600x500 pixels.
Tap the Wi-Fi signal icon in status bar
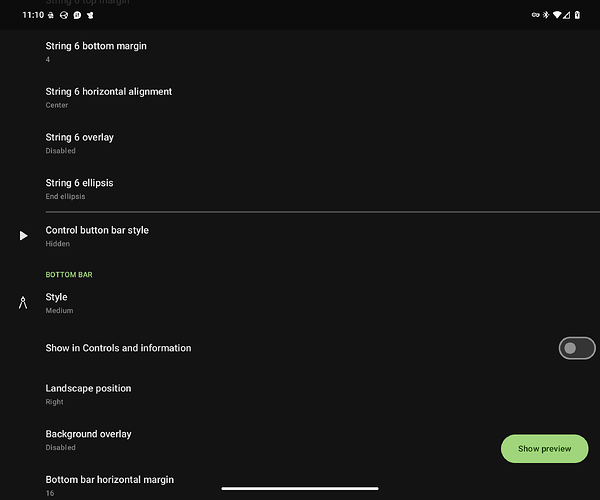(557, 15)
